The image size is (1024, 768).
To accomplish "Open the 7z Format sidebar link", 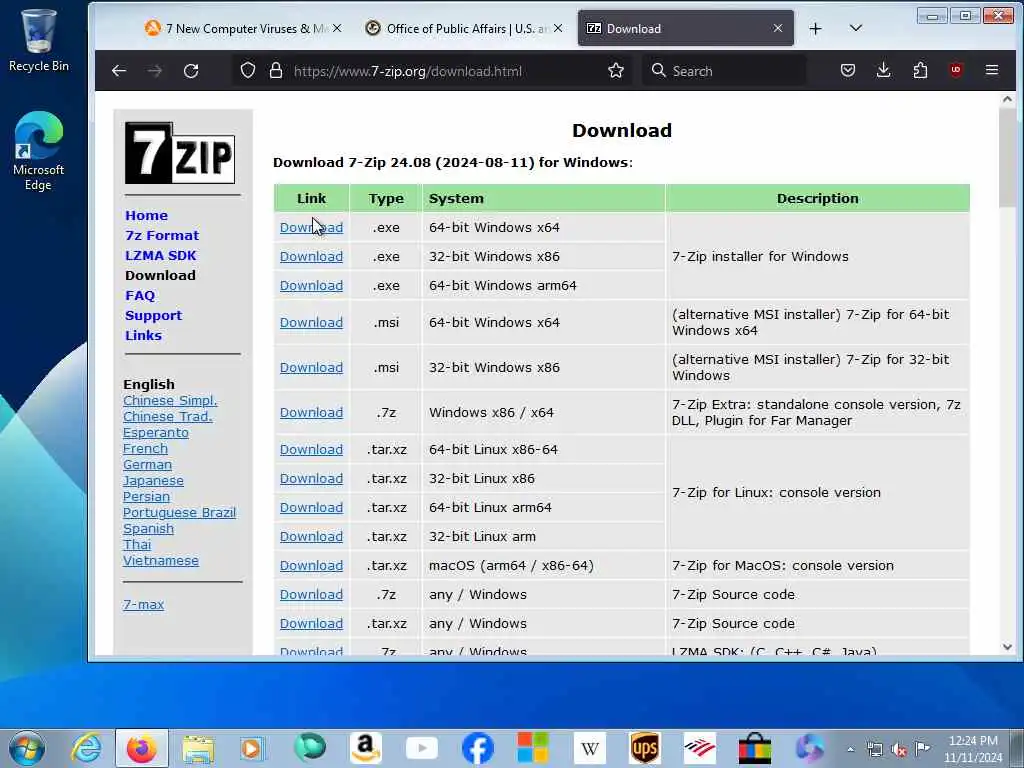I will click(x=162, y=235).
